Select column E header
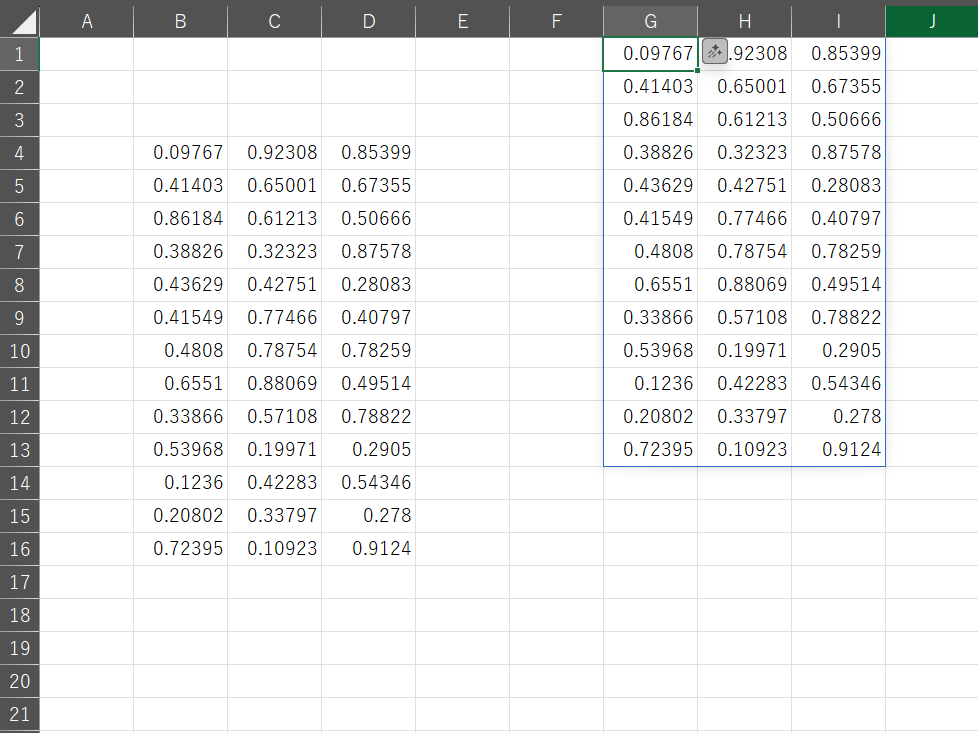978x733 pixels. pos(462,22)
